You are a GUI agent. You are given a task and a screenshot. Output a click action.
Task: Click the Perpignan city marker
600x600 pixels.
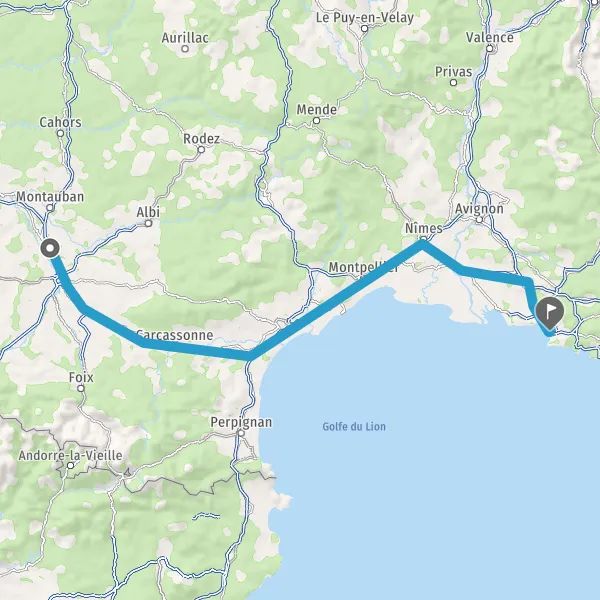pos(241,433)
